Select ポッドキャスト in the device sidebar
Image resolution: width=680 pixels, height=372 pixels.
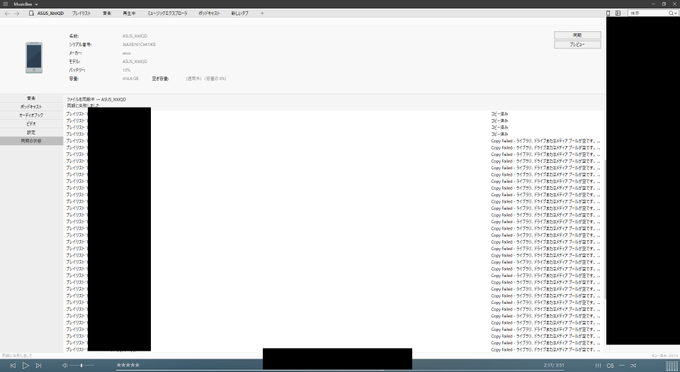(x=31, y=107)
